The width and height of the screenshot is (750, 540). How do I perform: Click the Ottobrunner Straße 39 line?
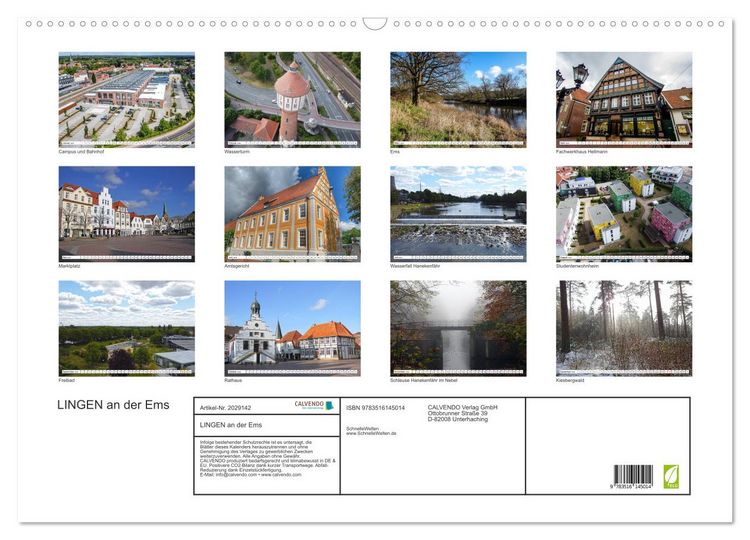tap(458, 413)
